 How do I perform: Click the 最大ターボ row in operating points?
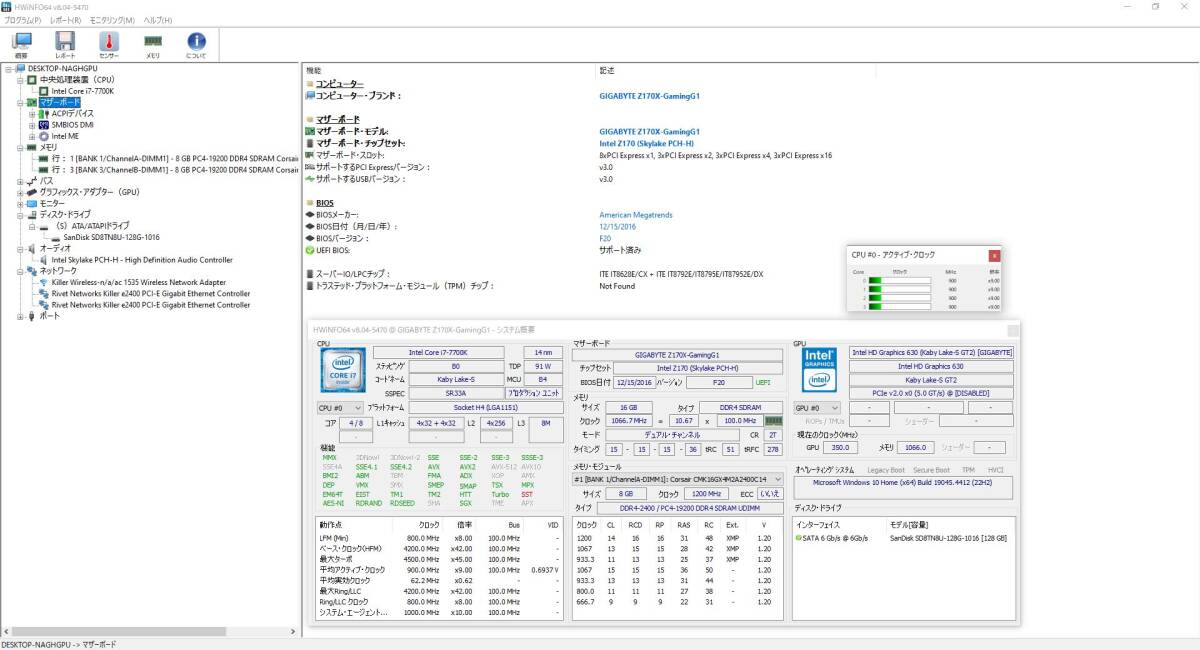tap(440, 560)
